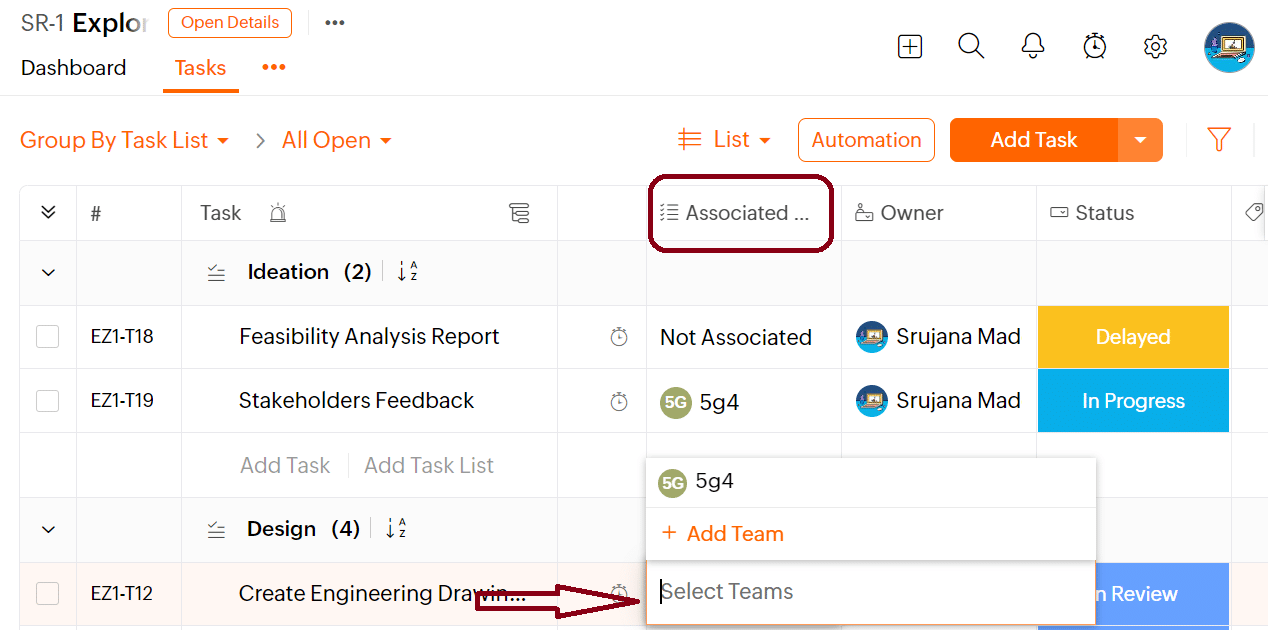Click the quick add plus icon
Viewport: 1268px width, 630px height.
910,46
